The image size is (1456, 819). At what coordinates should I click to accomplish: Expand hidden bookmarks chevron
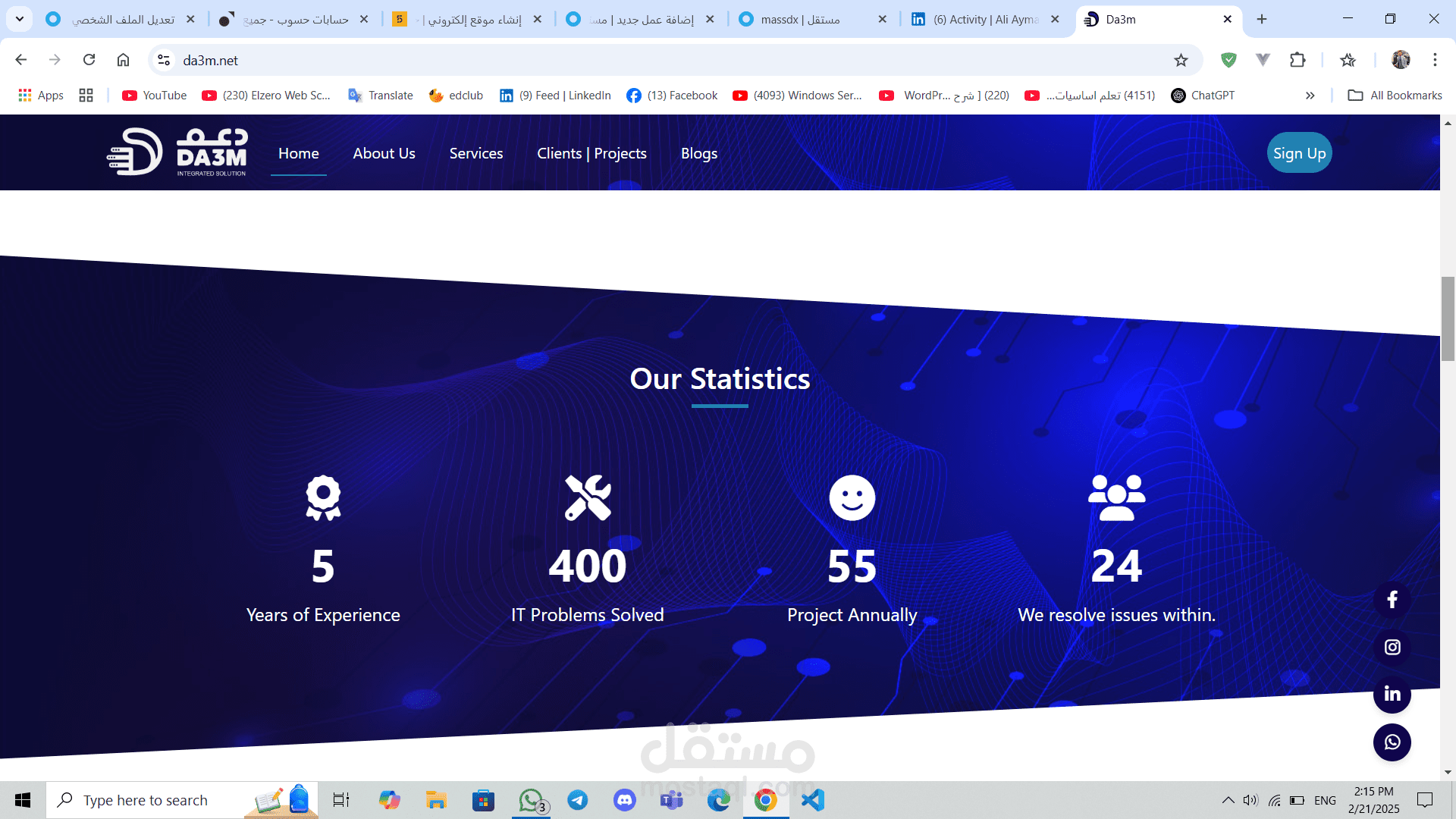pos(1310,96)
